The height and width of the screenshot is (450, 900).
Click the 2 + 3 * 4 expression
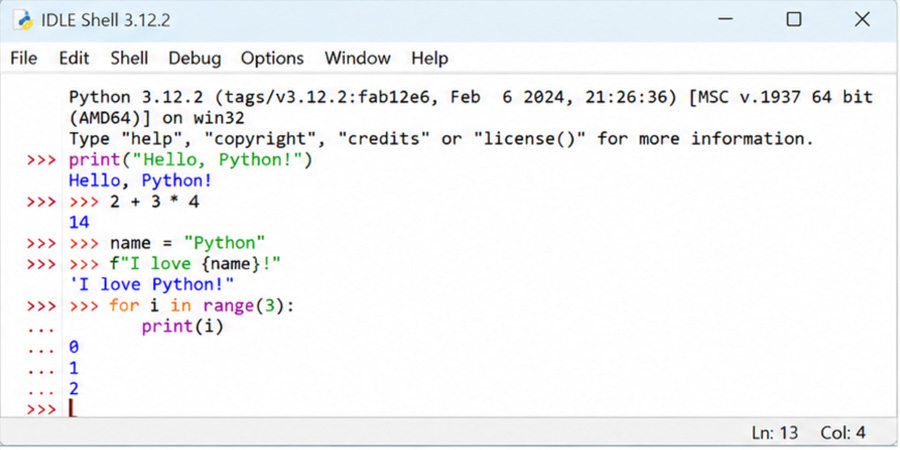tap(155, 201)
